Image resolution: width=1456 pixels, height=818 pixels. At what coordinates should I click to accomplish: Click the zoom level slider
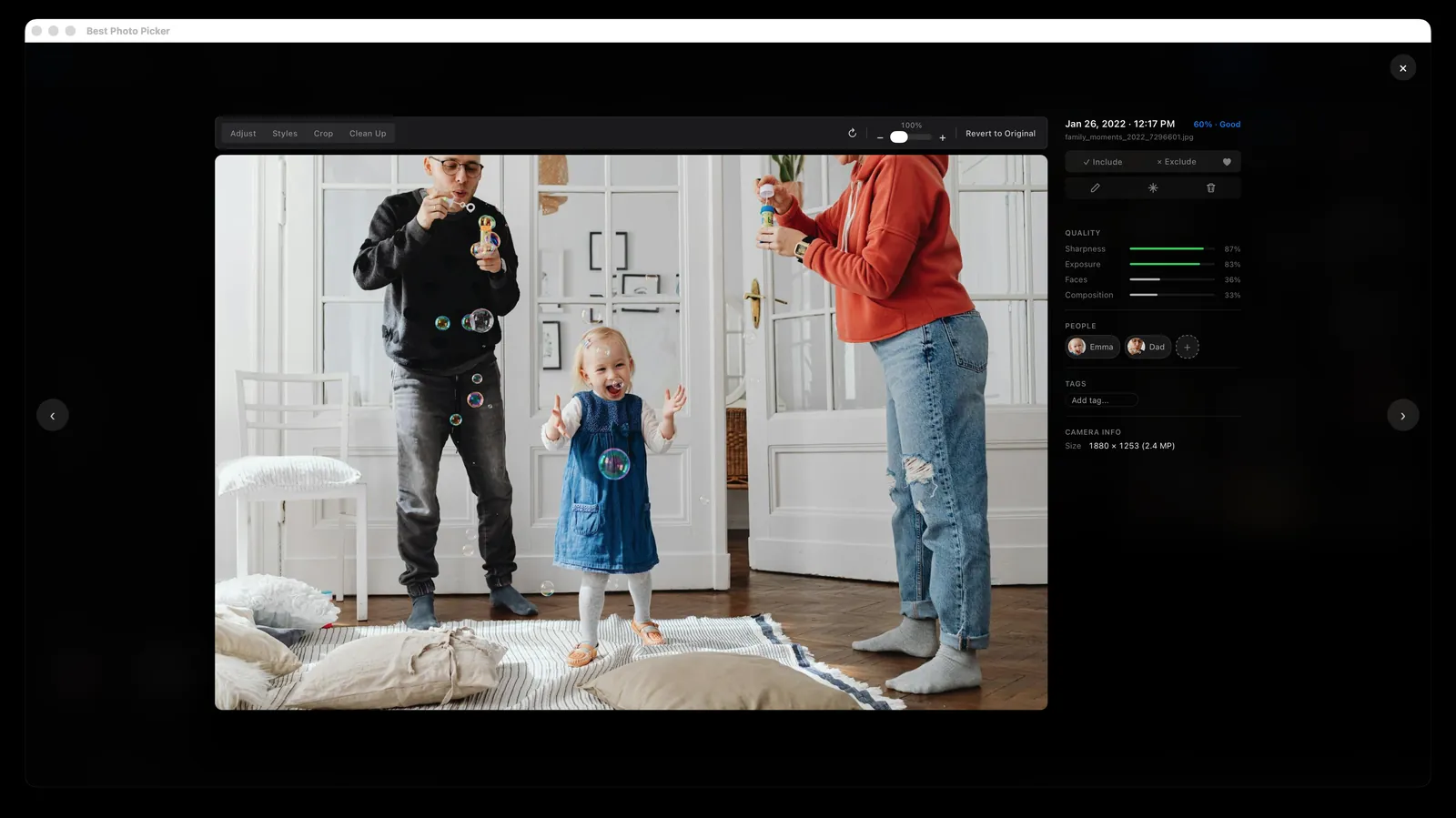pos(911,137)
